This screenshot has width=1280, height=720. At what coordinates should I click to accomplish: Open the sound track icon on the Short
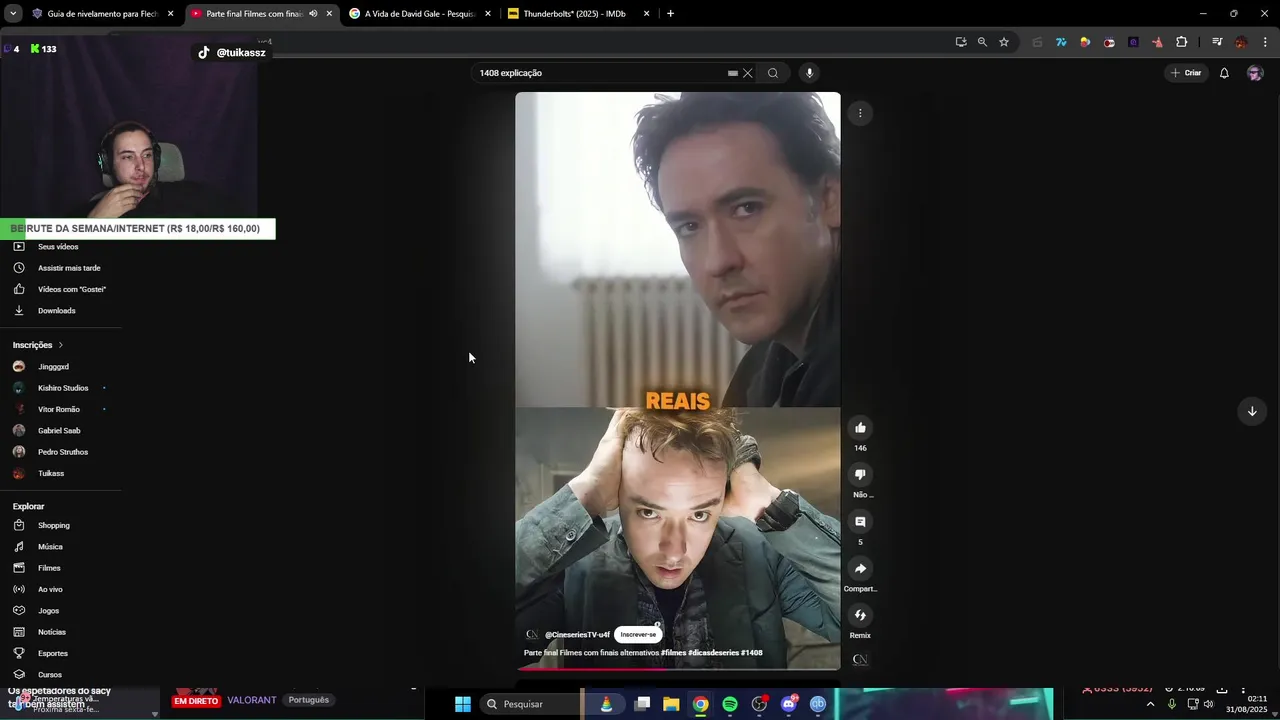(860, 660)
